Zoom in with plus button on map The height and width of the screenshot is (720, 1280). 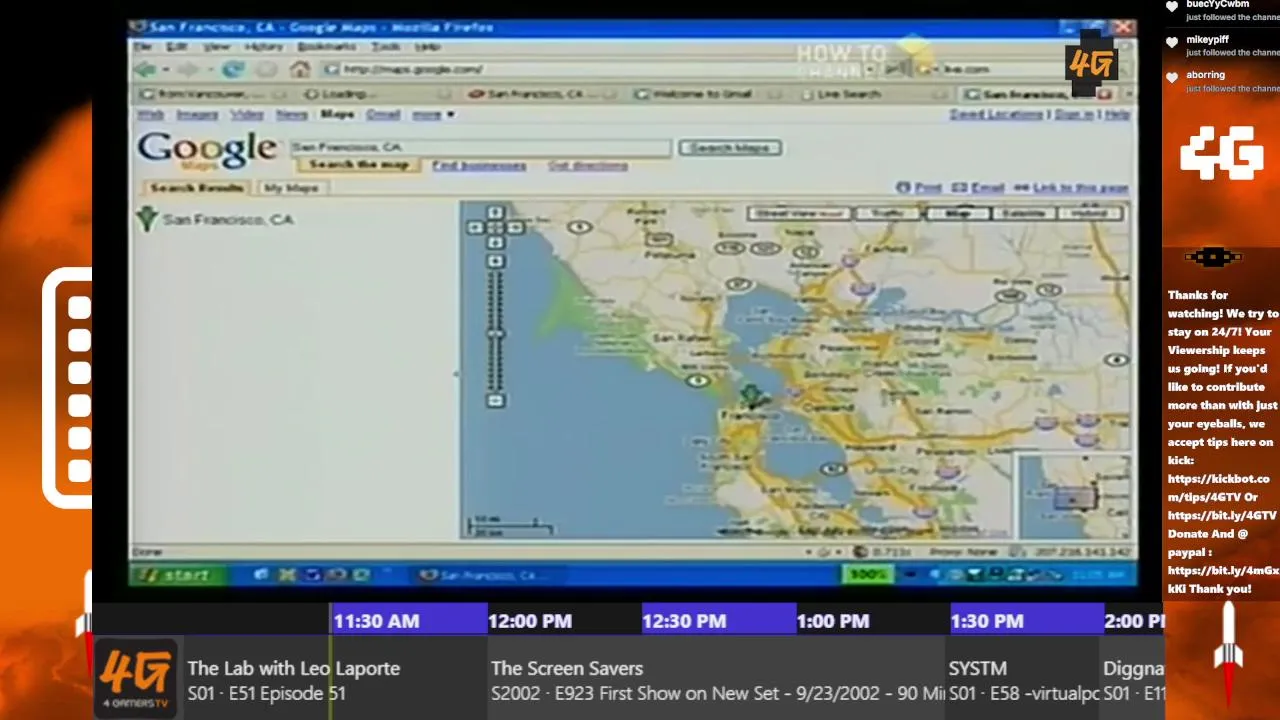tap(495, 262)
